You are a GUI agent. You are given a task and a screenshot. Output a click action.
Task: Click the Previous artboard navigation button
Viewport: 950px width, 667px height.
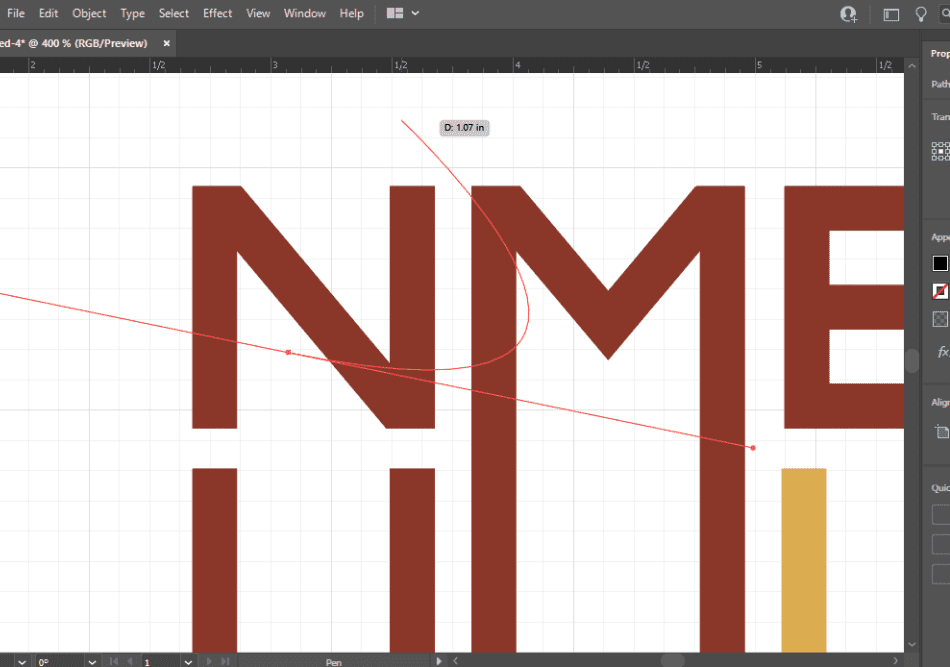click(130, 662)
